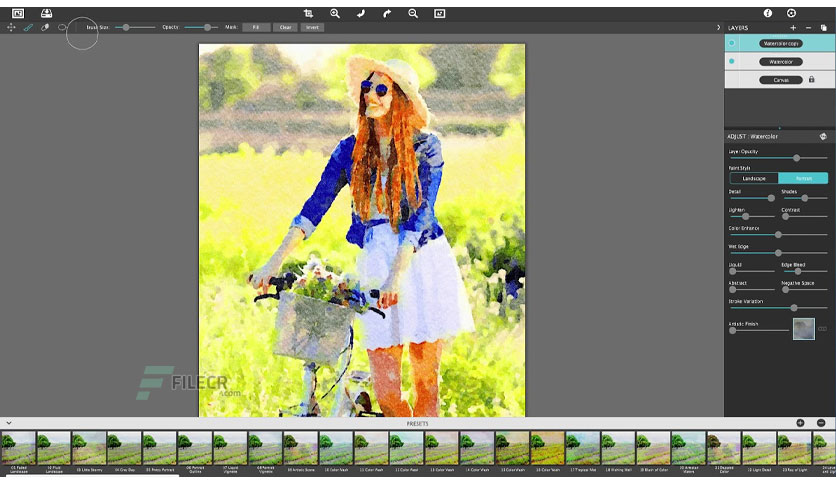This screenshot has width=836, height=484.
Task: Click the randomize icon beside ADJUST Watercolor
Action: pos(823,137)
